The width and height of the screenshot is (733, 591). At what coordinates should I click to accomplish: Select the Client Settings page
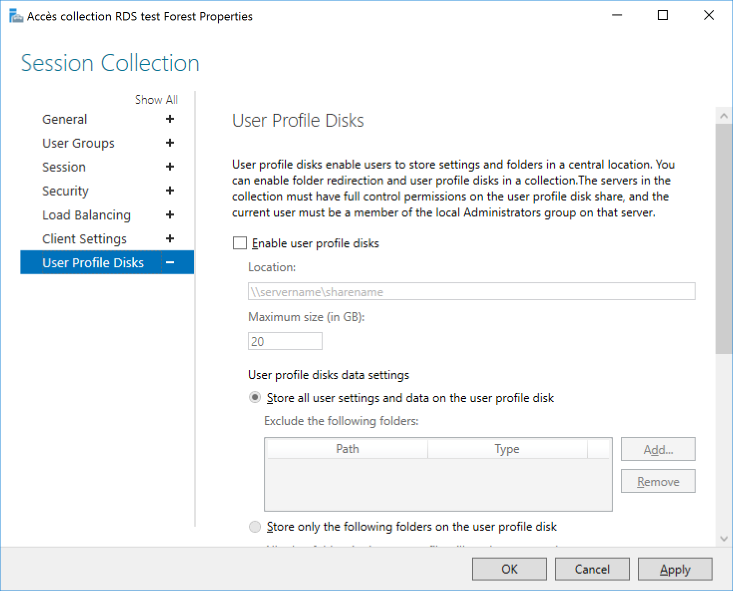[x=84, y=239]
